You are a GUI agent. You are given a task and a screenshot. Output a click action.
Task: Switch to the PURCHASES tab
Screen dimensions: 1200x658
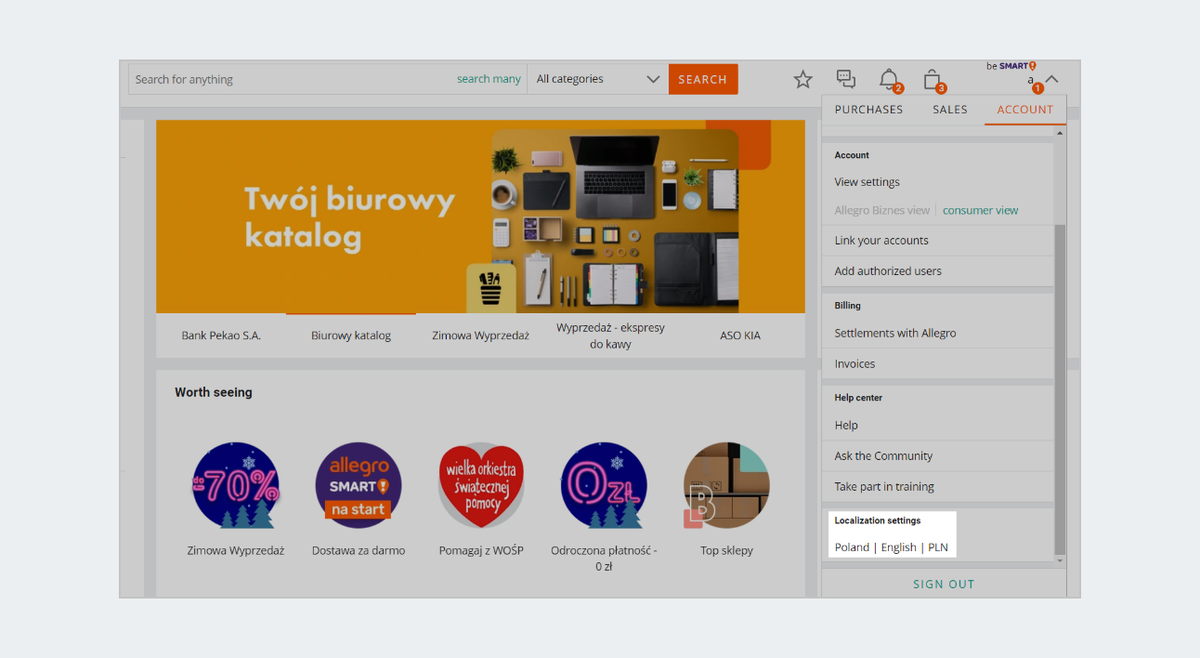[x=869, y=109]
